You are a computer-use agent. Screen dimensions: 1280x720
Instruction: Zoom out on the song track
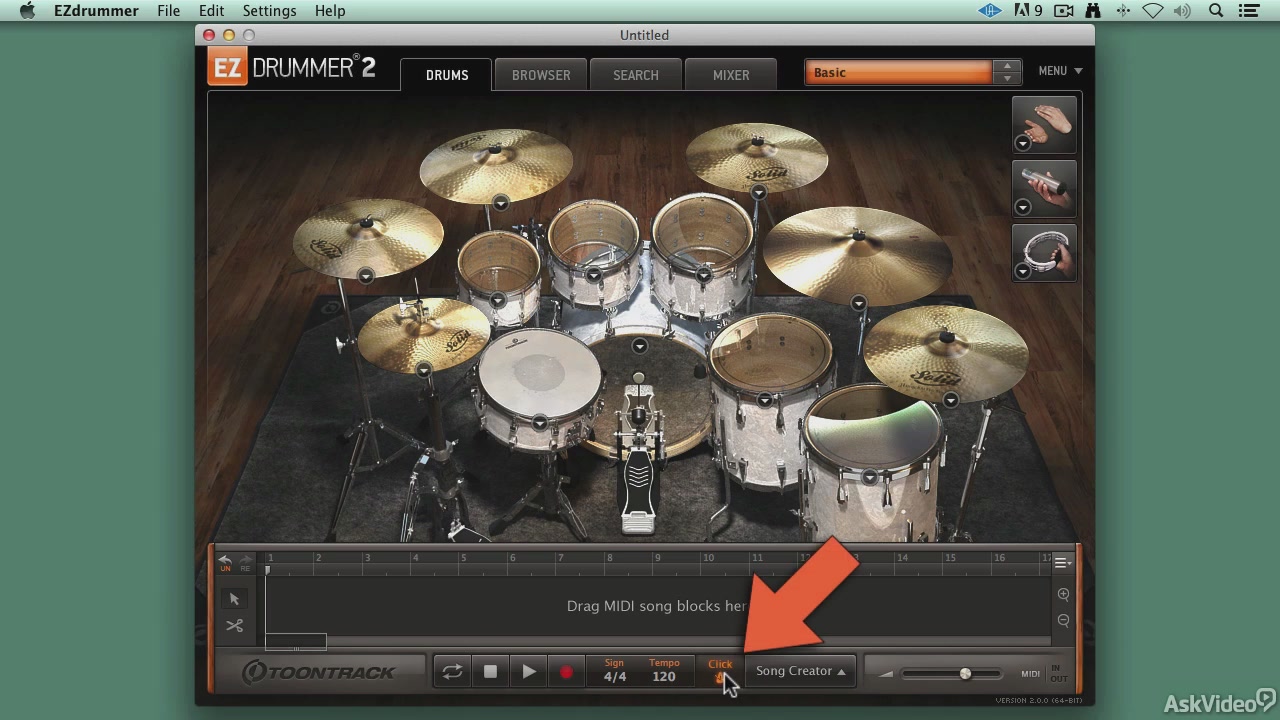[1063, 621]
